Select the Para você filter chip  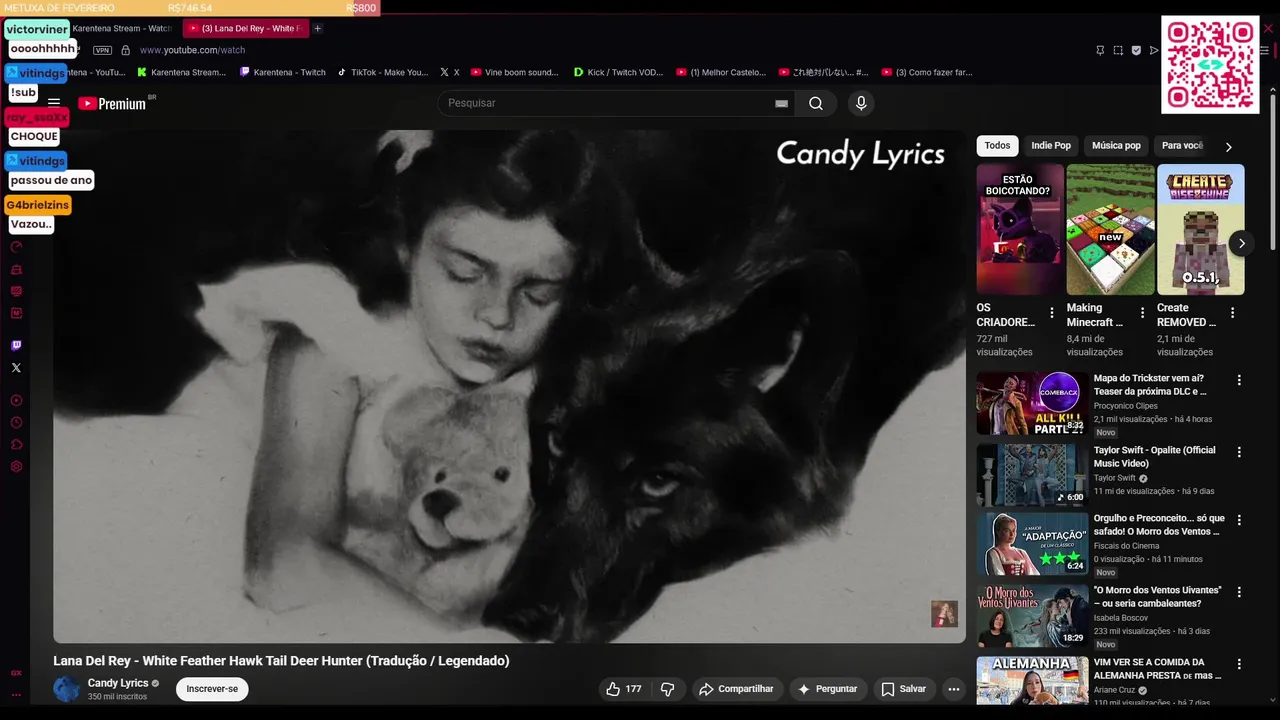coord(1181,146)
